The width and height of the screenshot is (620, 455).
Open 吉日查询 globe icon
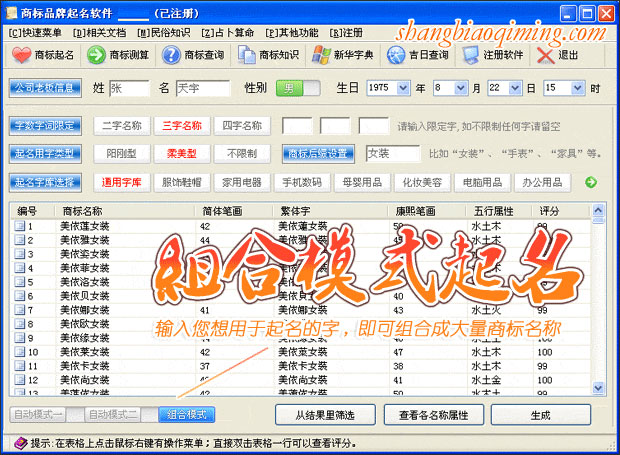[x=396, y=55]
